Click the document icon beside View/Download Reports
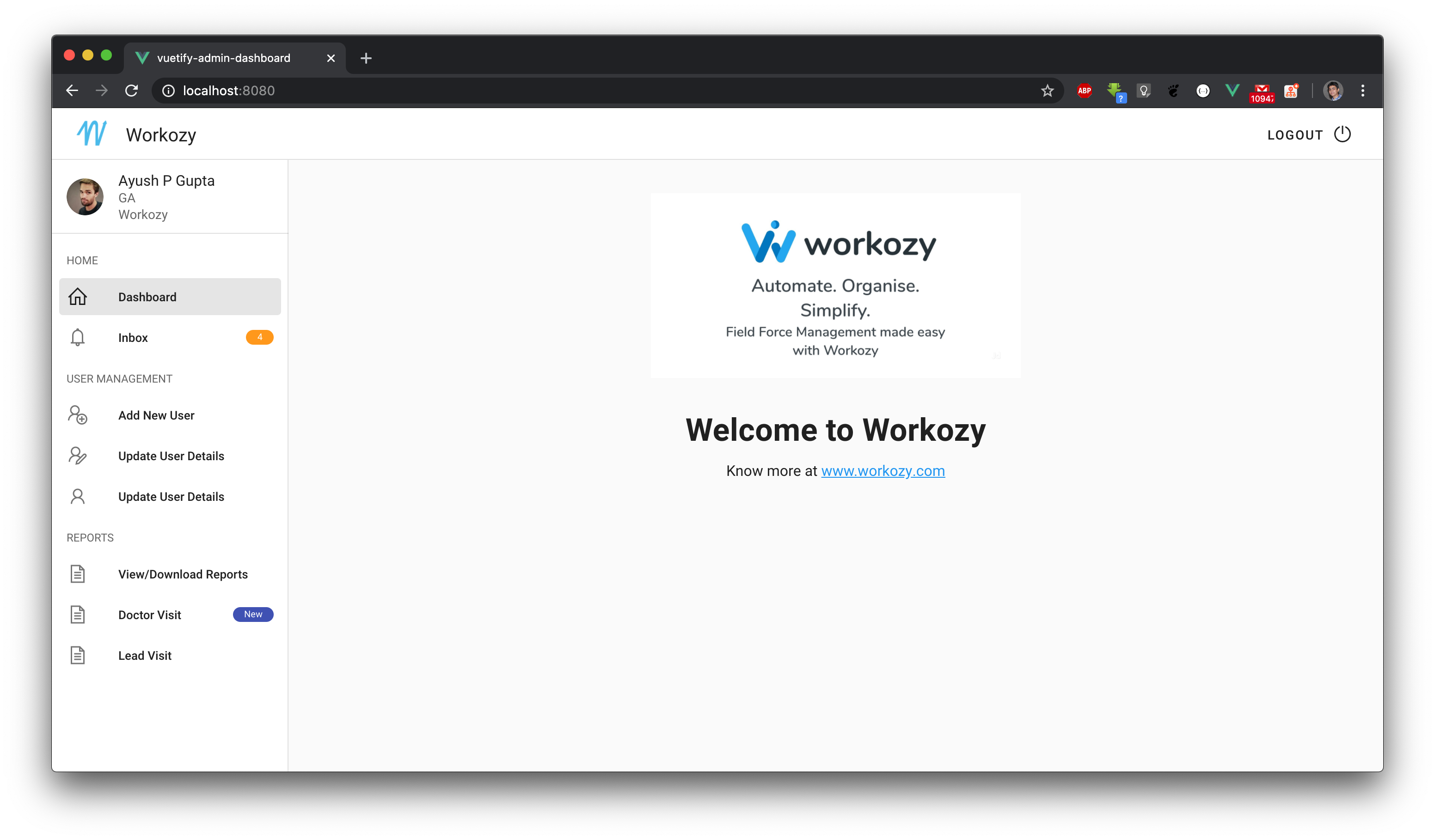The height and width of the screenshot is (840, 1435). (x=78, y=574)
